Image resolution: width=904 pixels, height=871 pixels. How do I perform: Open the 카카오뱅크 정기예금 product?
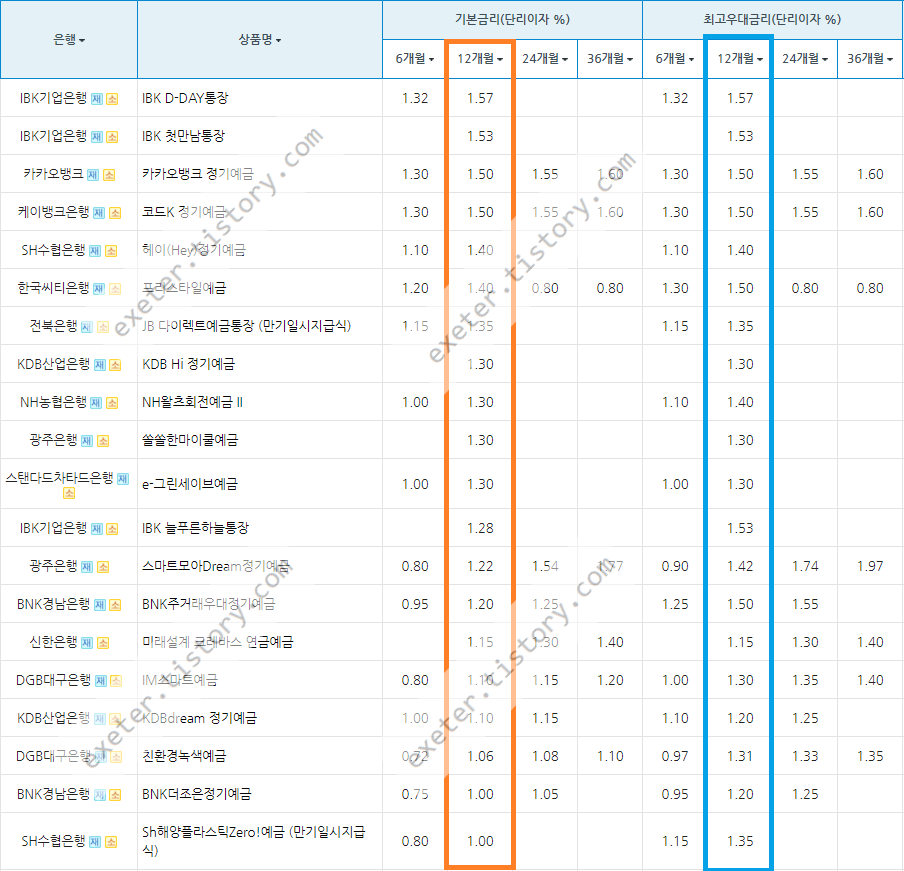point(198,174)
